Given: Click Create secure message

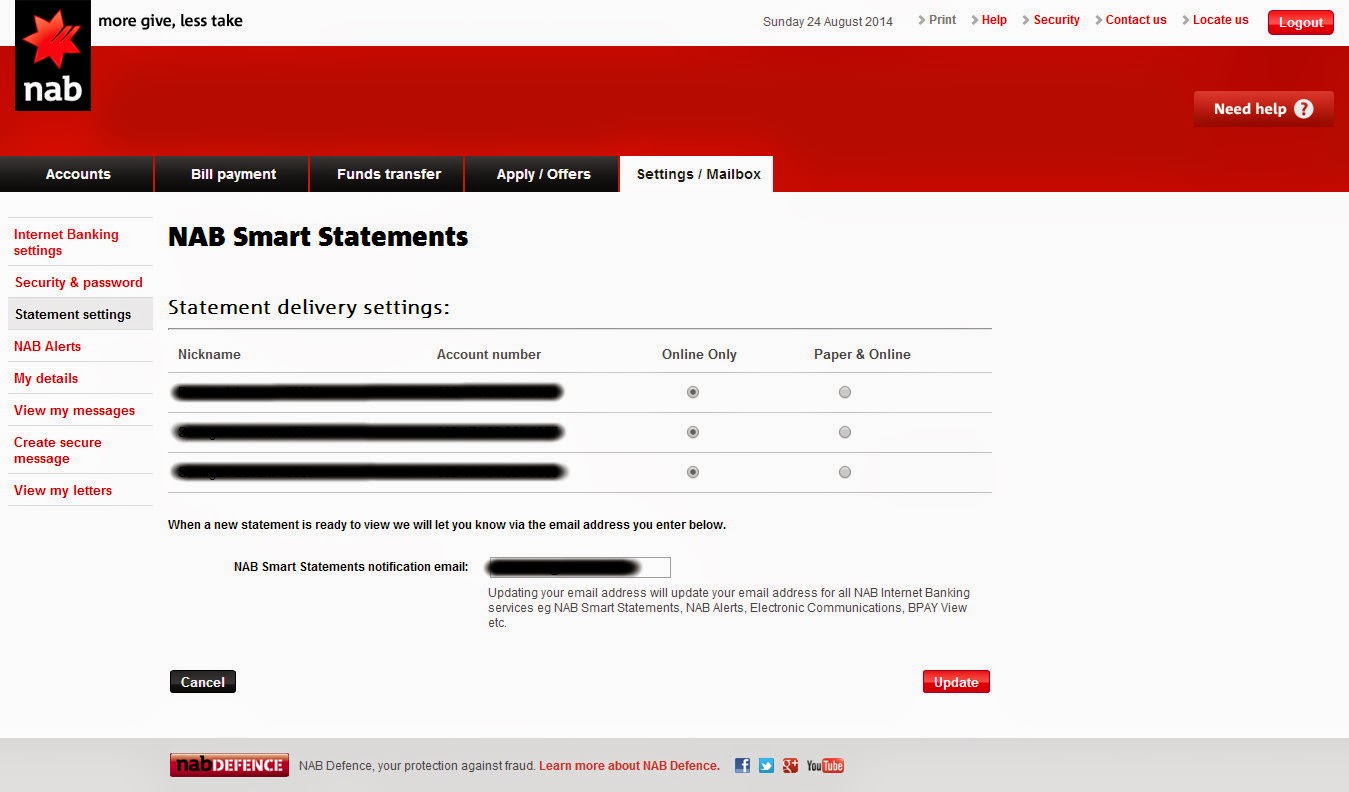Looking at the screenshot, I should pos(57,450).
